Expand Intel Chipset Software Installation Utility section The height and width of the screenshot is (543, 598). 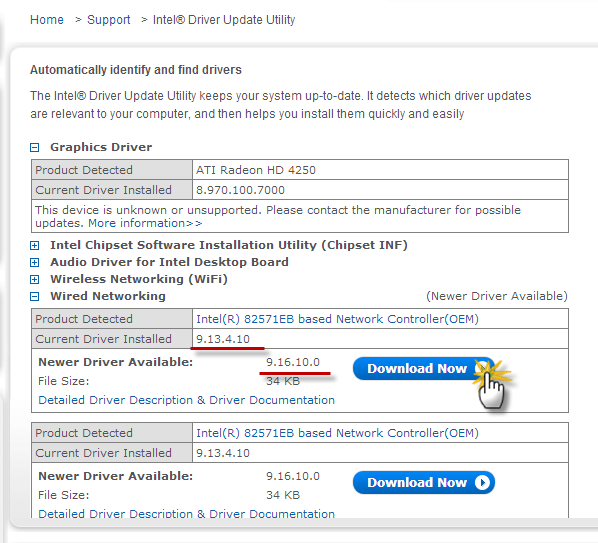[35, 246]
